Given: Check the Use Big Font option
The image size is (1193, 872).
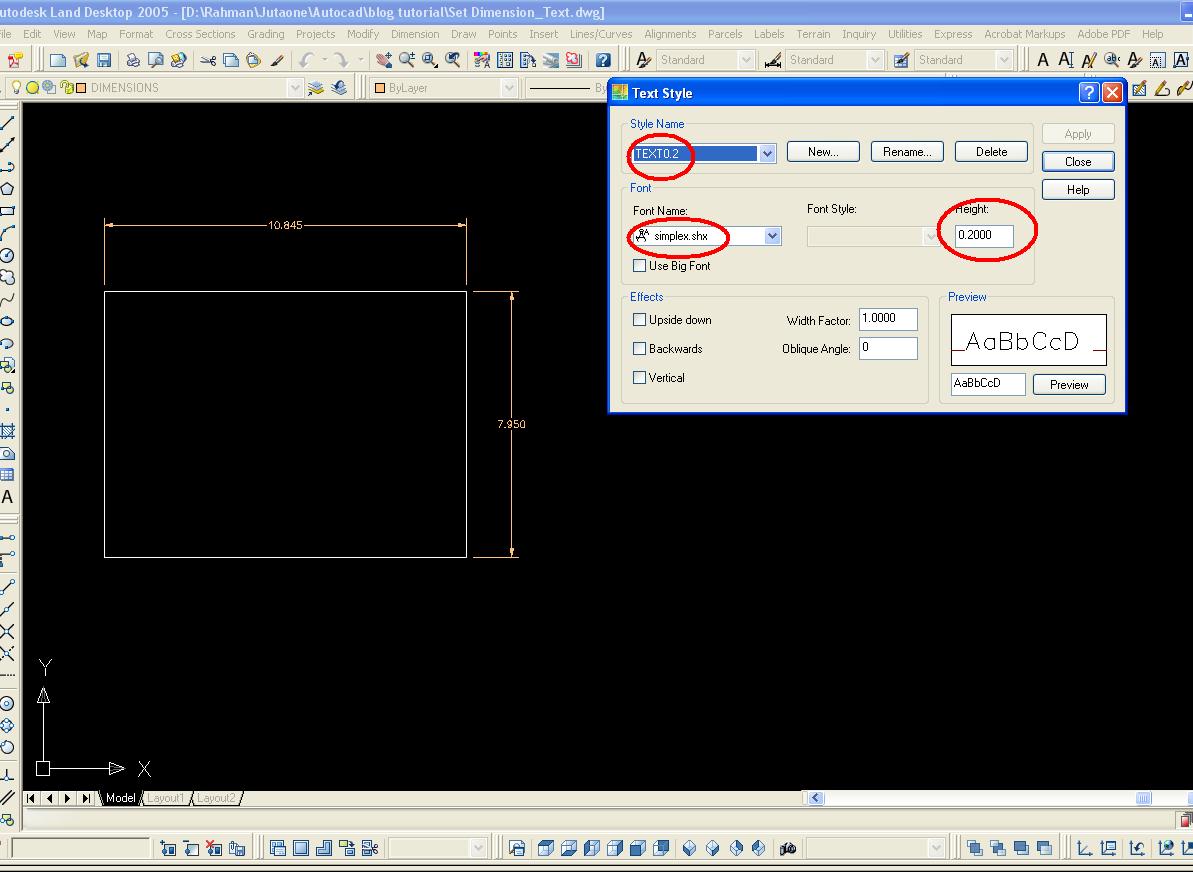Looking at the screenshot, I should coord(639,265).
